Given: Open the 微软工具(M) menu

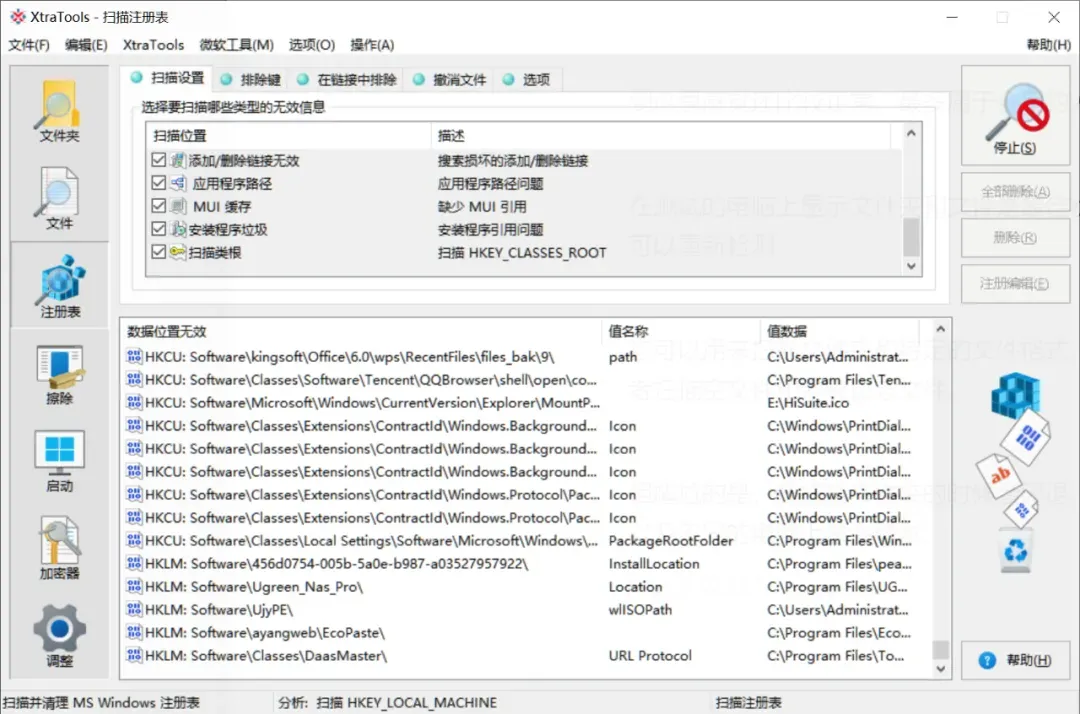Looking at the screenshot, I should tap(236, 45).
